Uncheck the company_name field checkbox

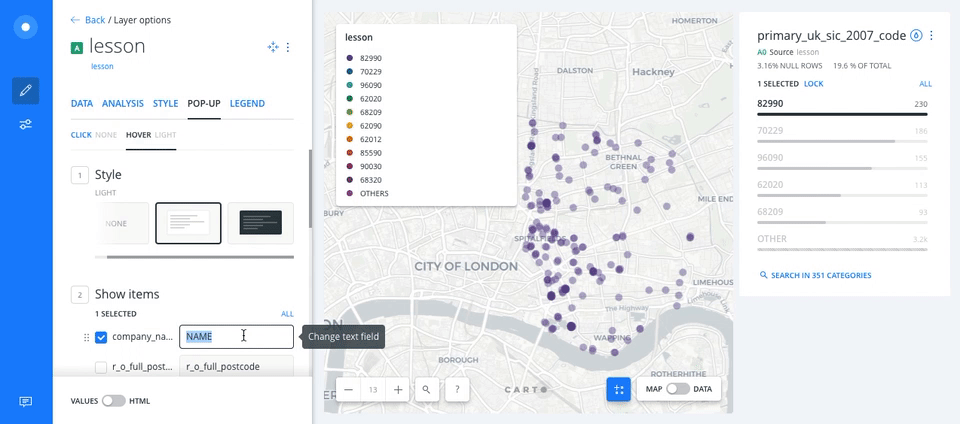(101, 337)
